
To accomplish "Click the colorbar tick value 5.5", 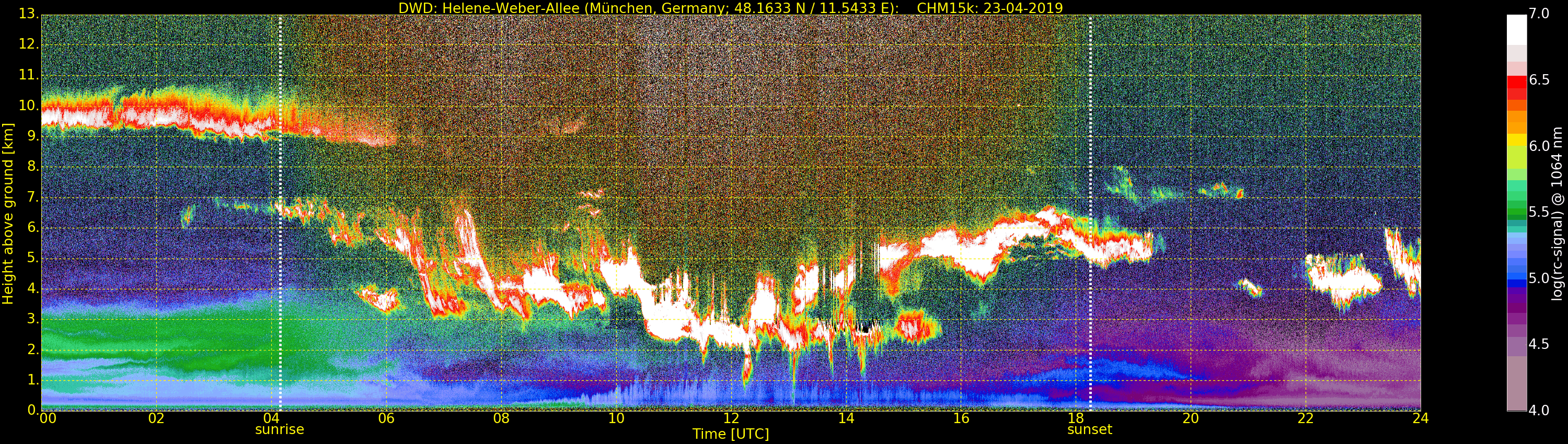I will (x=1538, y=212).
